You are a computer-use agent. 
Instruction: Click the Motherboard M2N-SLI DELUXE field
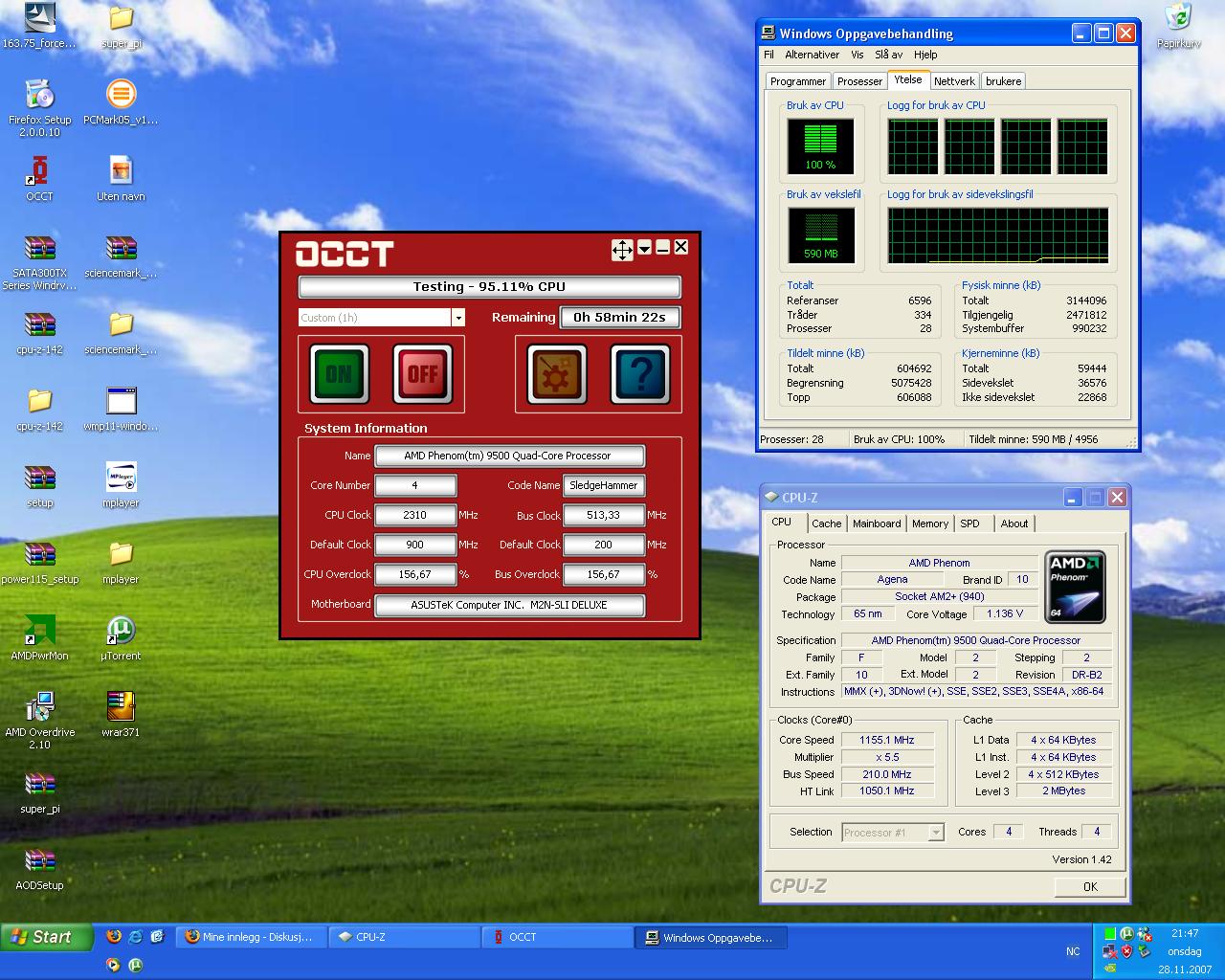coord(509,605)
